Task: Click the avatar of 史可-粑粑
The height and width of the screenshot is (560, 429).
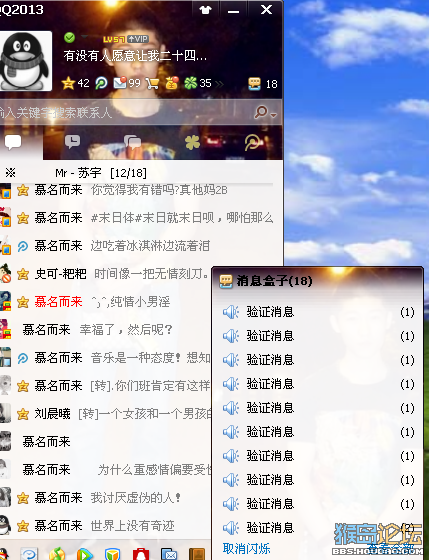Action: (x=5, y=274)
